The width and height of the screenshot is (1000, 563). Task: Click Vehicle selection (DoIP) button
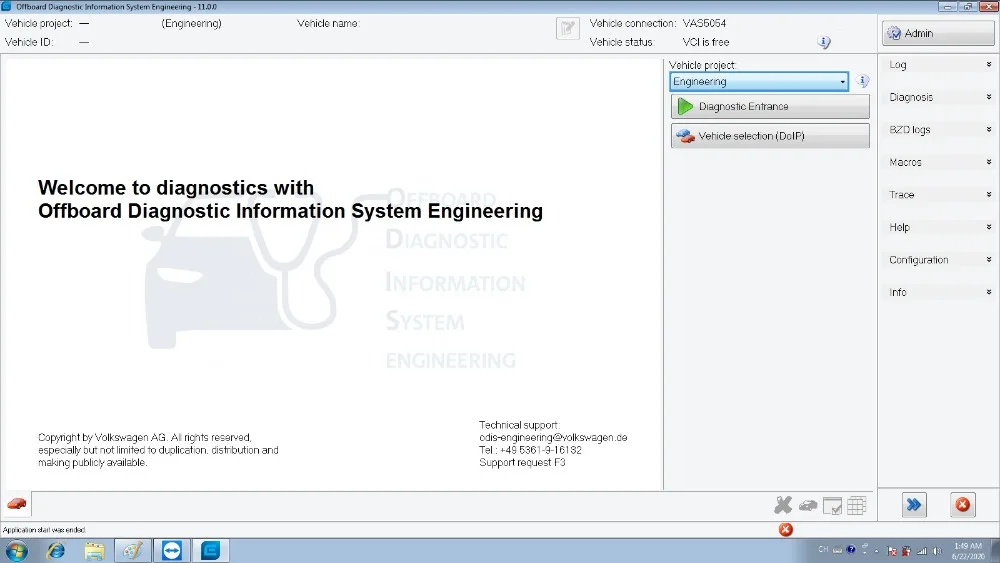770,136
